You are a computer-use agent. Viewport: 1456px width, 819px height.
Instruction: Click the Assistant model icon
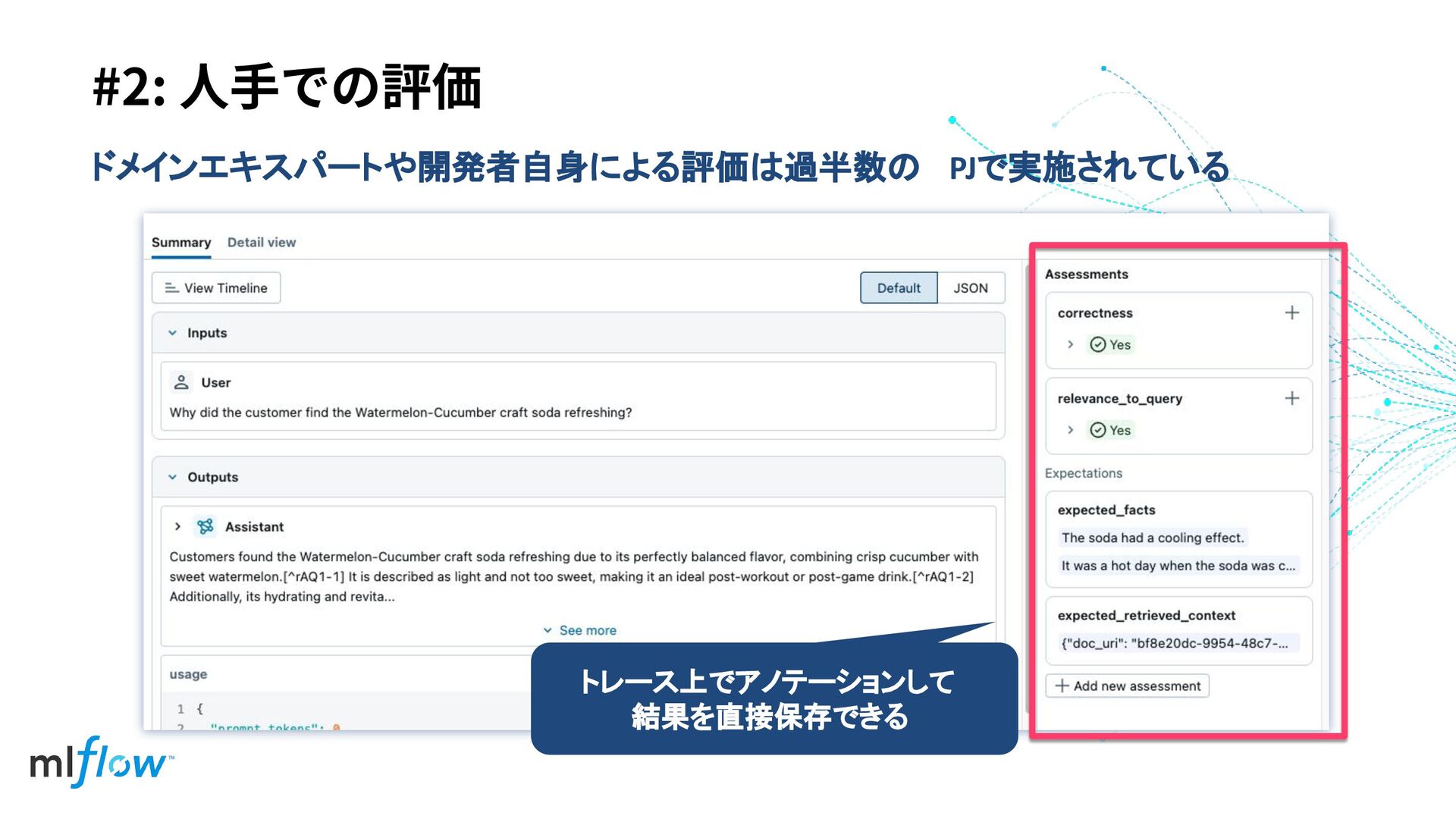pos(205,526)
